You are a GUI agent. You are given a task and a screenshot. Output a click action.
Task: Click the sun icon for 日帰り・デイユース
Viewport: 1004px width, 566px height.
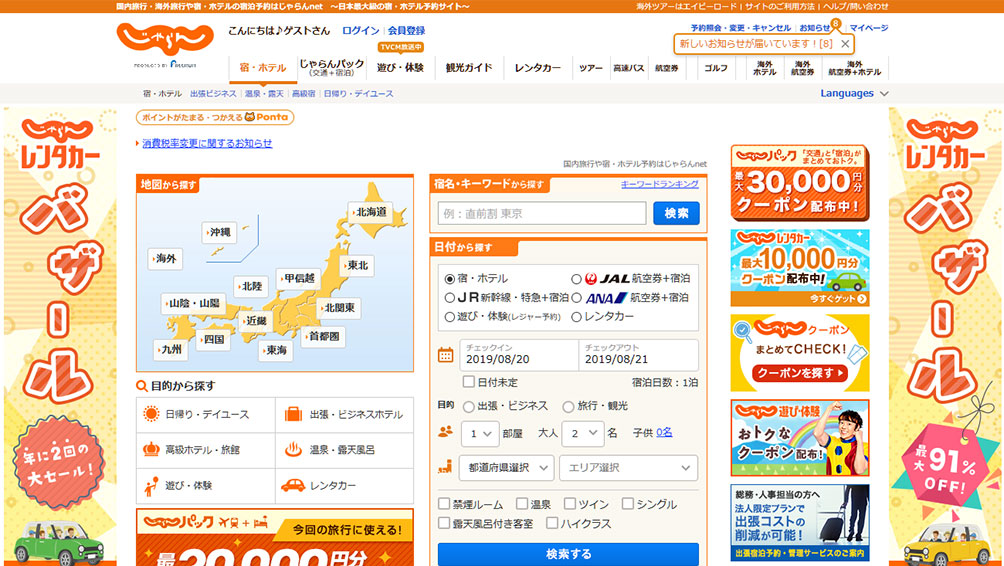pyautogui.click(x=151, y=414)
